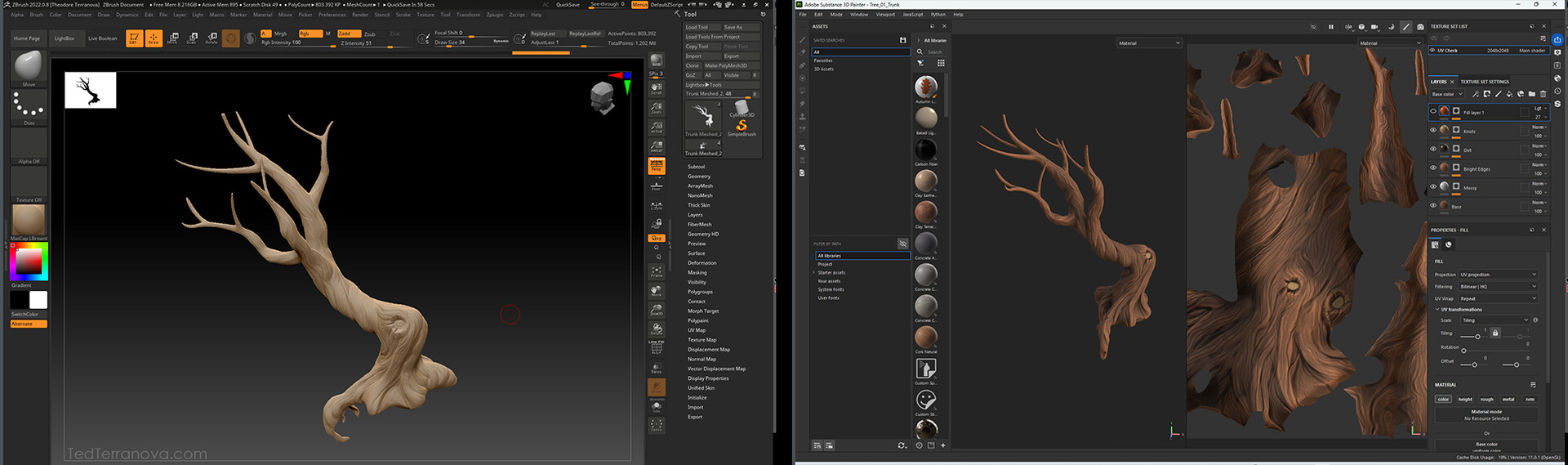Select the Cylinder3D tool thumbnail
This screenshot has height=465, width=1568.
point(742,110)
